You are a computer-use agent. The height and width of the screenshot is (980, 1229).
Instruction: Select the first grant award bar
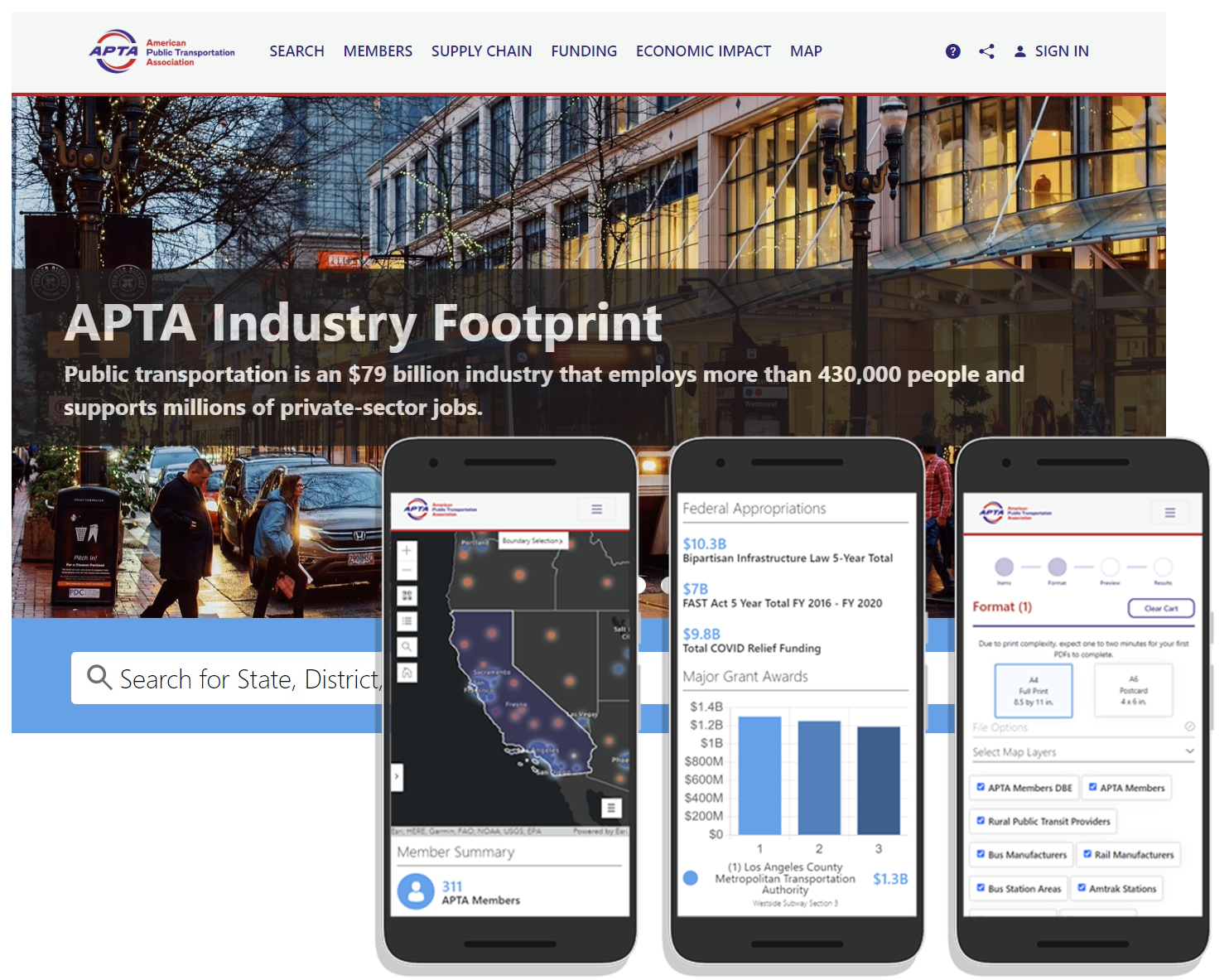click(759, 775)
